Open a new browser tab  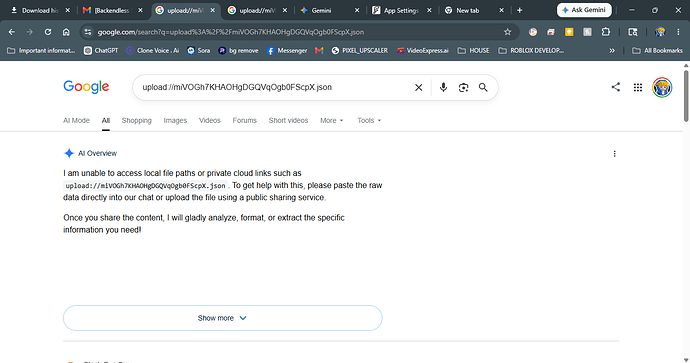[x=520, y=10]
